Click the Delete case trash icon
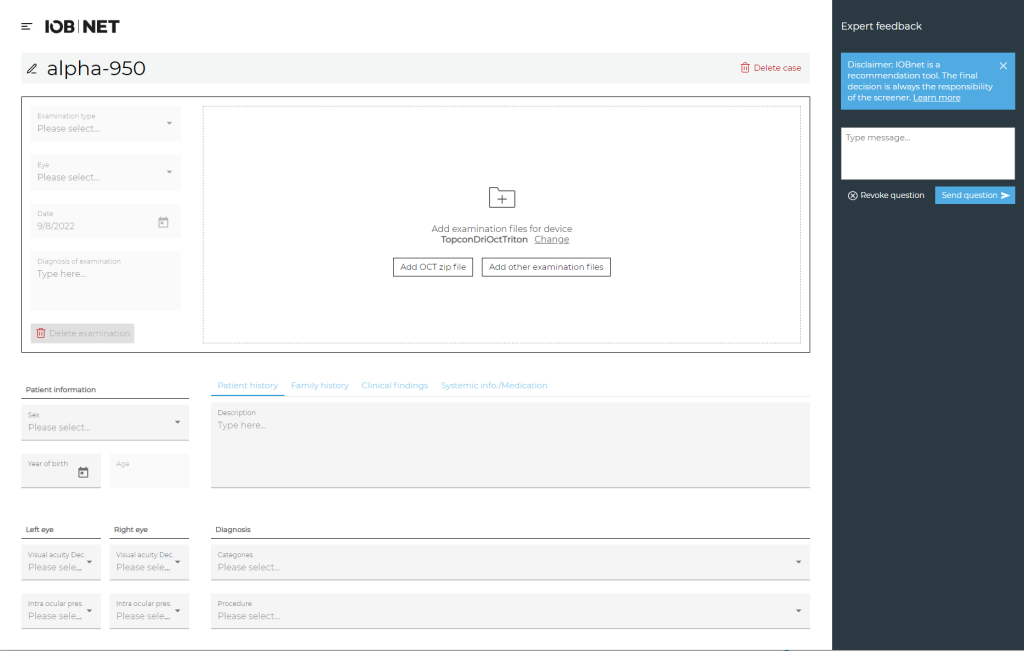This screenshot has height=651, width=1024. (x=744, y=68)
